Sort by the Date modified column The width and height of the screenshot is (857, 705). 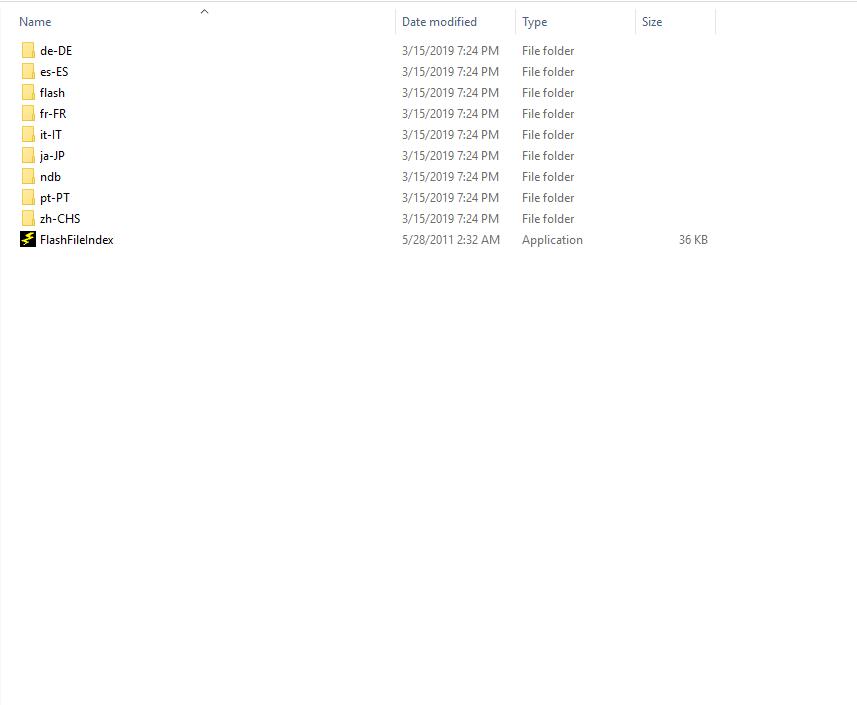(439, 22)
